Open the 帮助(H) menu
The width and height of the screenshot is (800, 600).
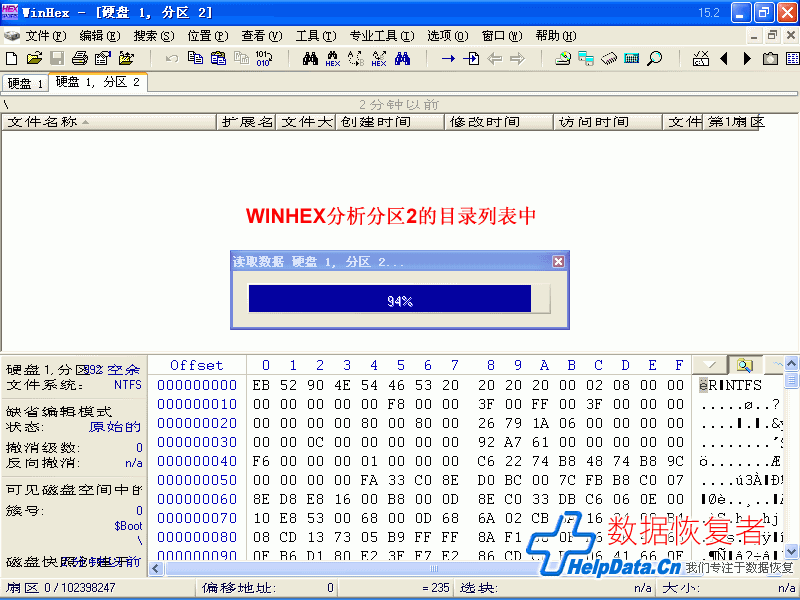pyautogui.click(x=556, y=36)
